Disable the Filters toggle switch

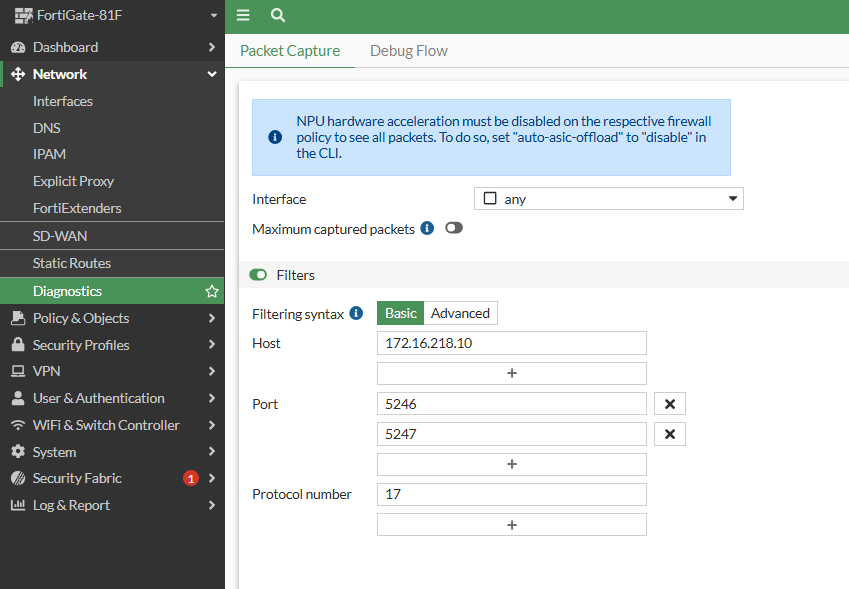pos(259,275)
